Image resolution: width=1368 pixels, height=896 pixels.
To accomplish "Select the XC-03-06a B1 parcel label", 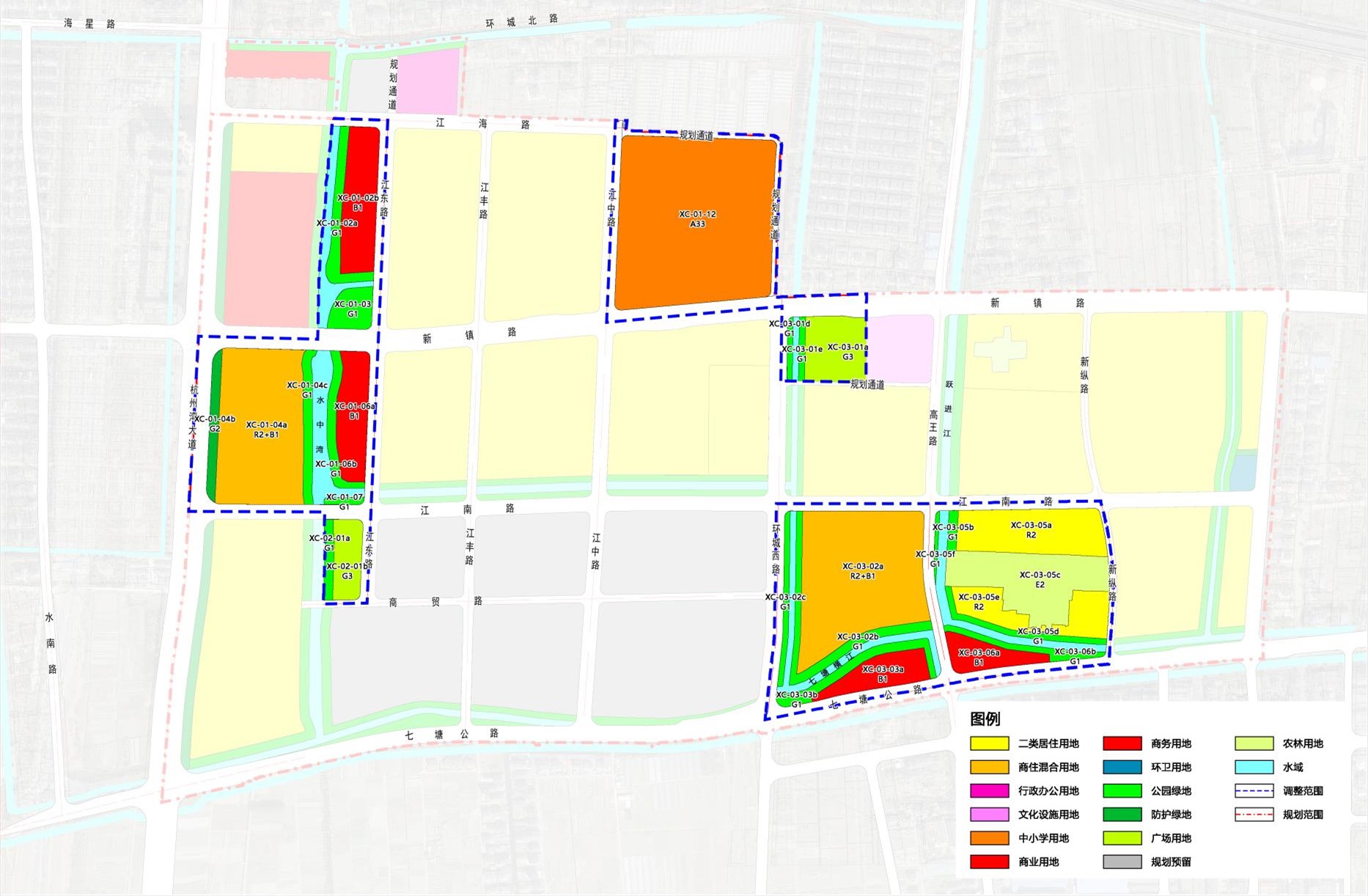I will point(979,657).
